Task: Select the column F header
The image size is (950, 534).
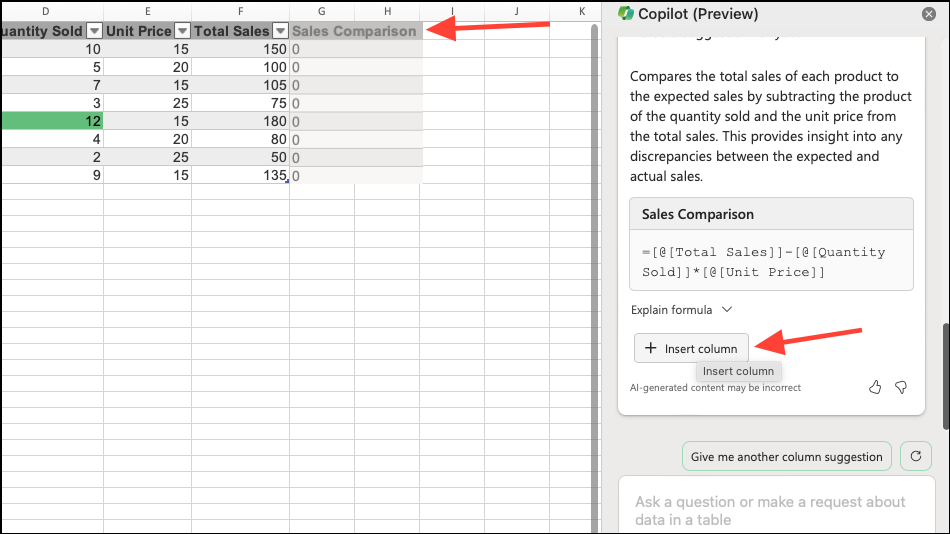Action: click(241, 11)
